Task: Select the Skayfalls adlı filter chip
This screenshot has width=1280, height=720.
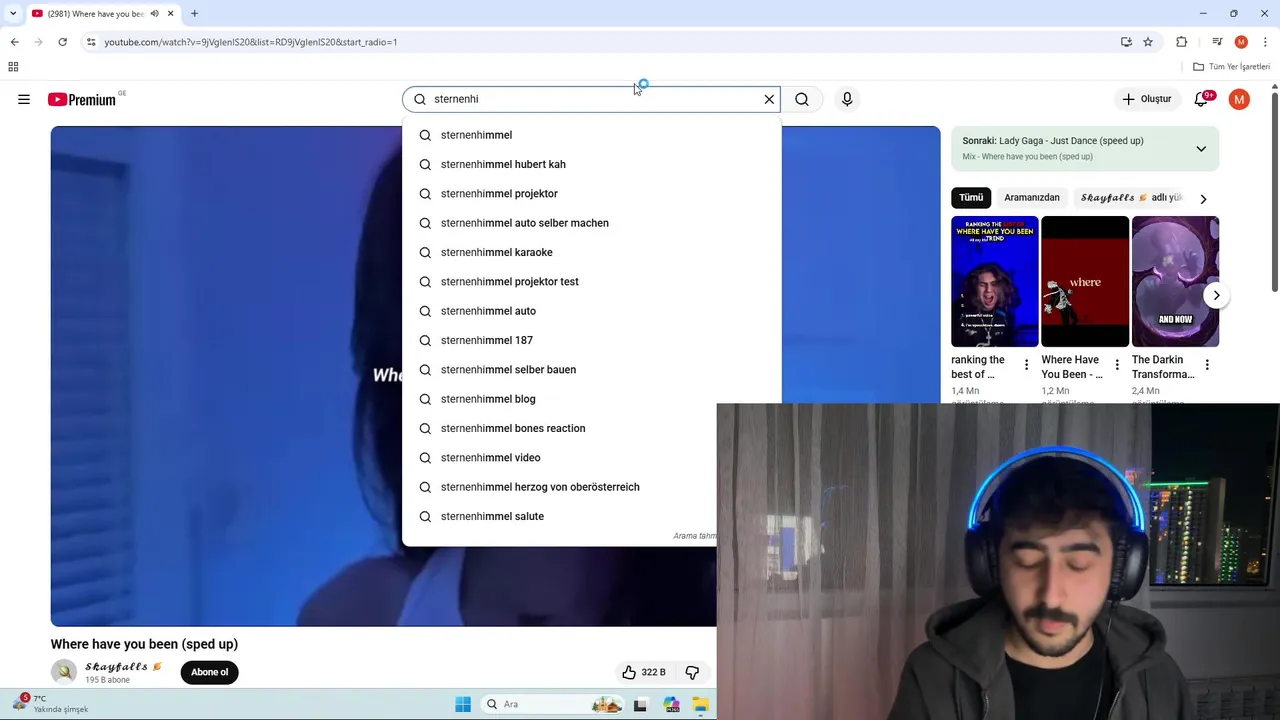Action: pos(1131,198)
